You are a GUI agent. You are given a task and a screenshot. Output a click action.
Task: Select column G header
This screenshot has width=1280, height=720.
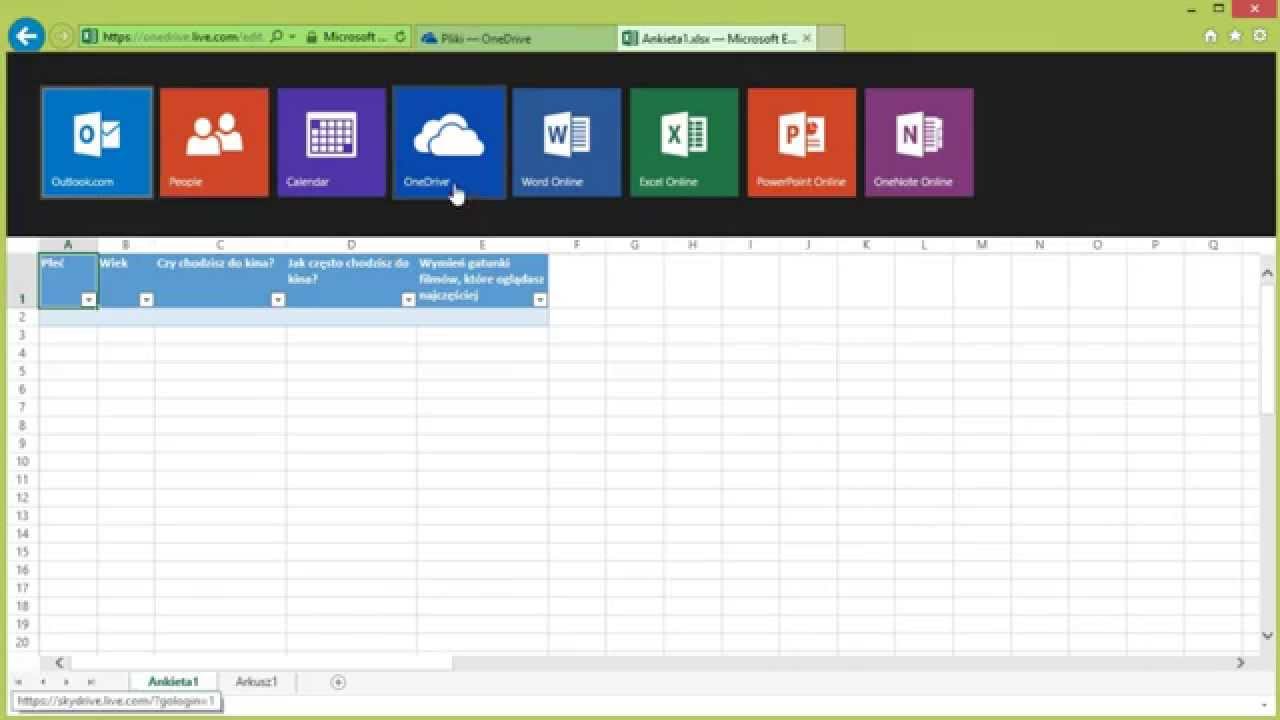tap(635, 245)
